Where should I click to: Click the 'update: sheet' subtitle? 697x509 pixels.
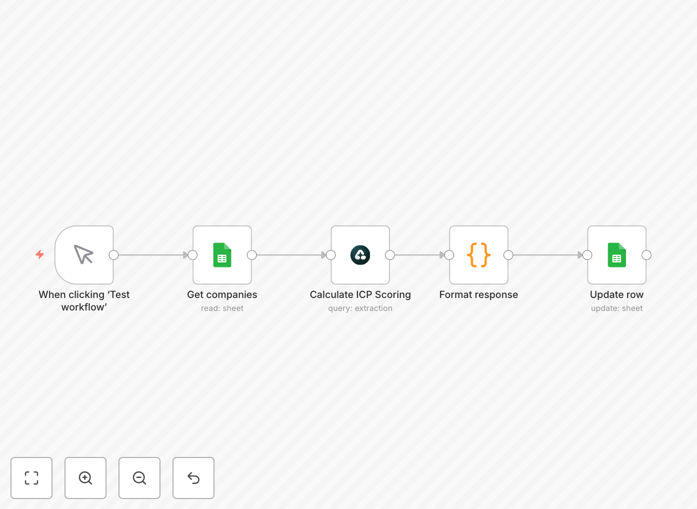[x=617, y=308]
